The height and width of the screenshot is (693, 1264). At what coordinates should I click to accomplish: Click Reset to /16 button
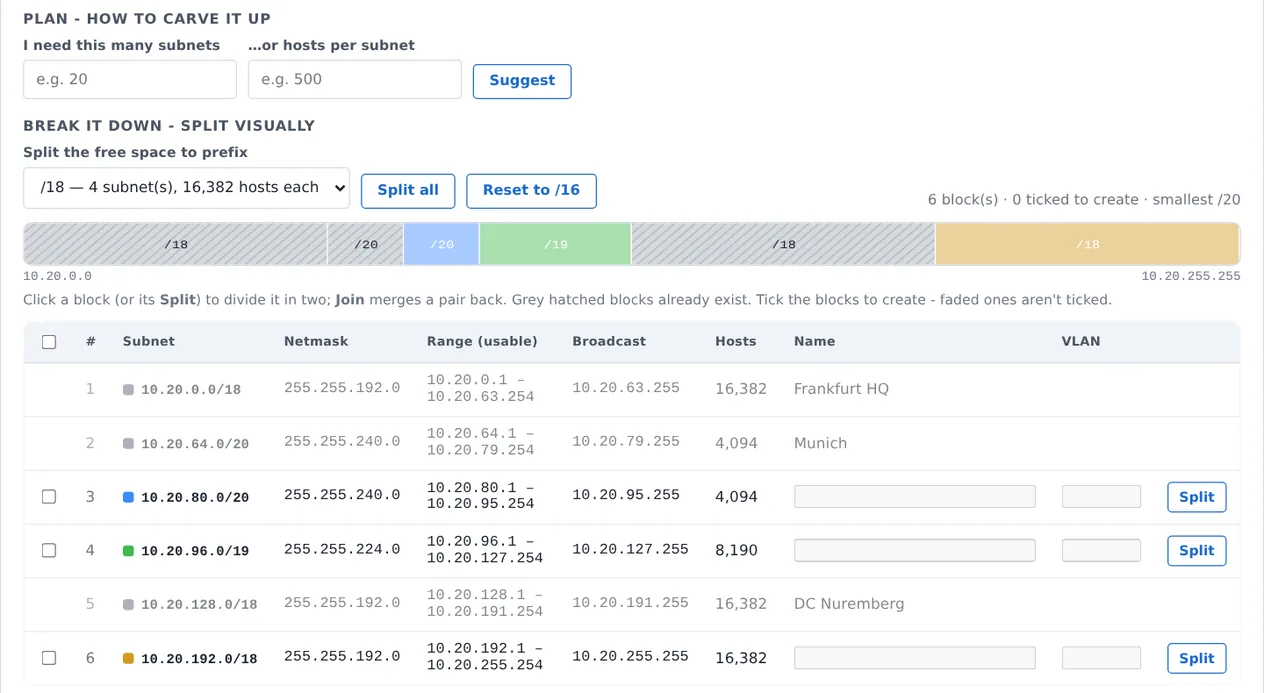pos(531,191)
